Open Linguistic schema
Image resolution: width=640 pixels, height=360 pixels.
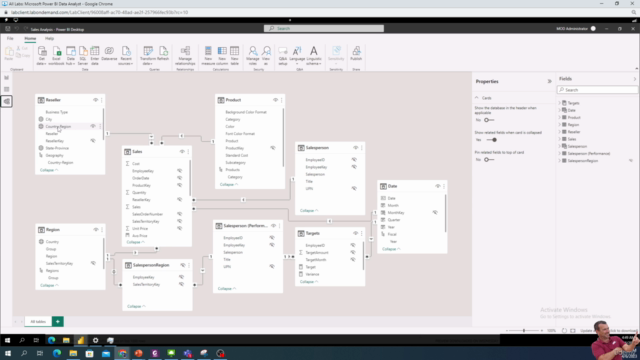tap(313, 56)
